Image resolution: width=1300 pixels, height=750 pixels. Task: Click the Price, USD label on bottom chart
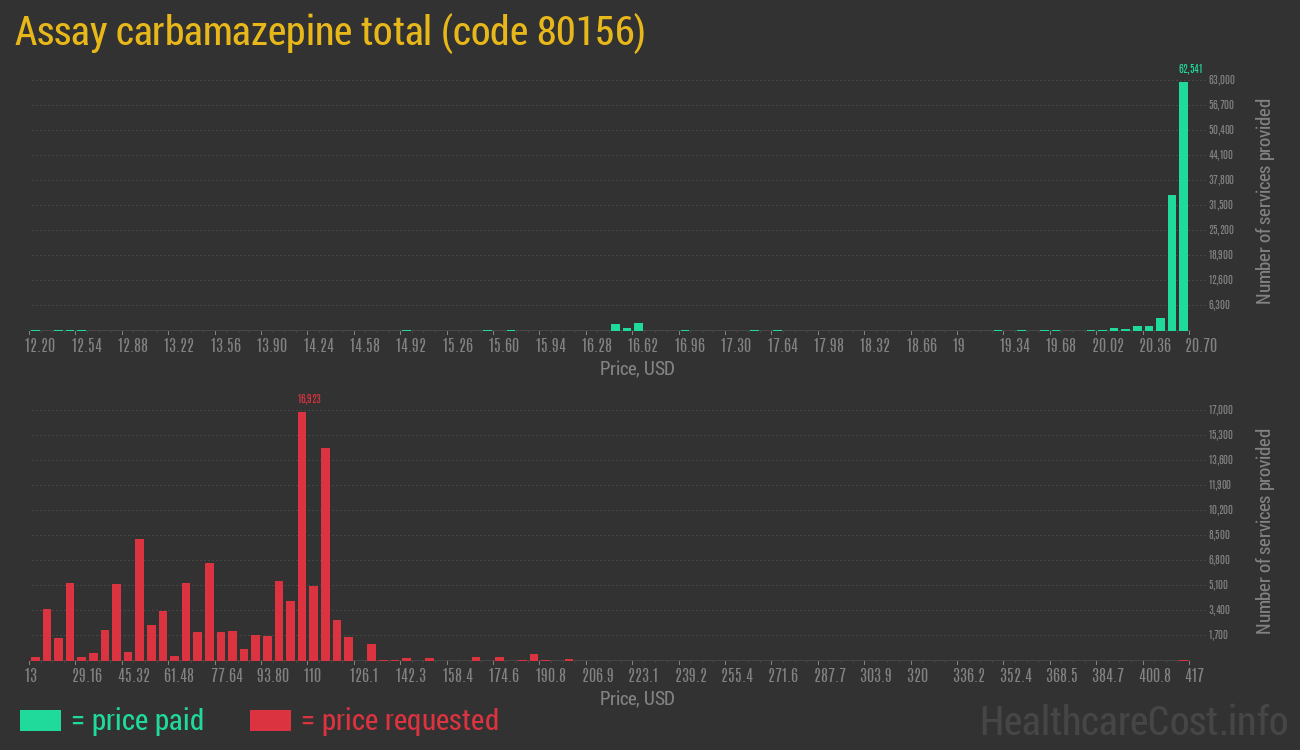click(x=636, y=699)
